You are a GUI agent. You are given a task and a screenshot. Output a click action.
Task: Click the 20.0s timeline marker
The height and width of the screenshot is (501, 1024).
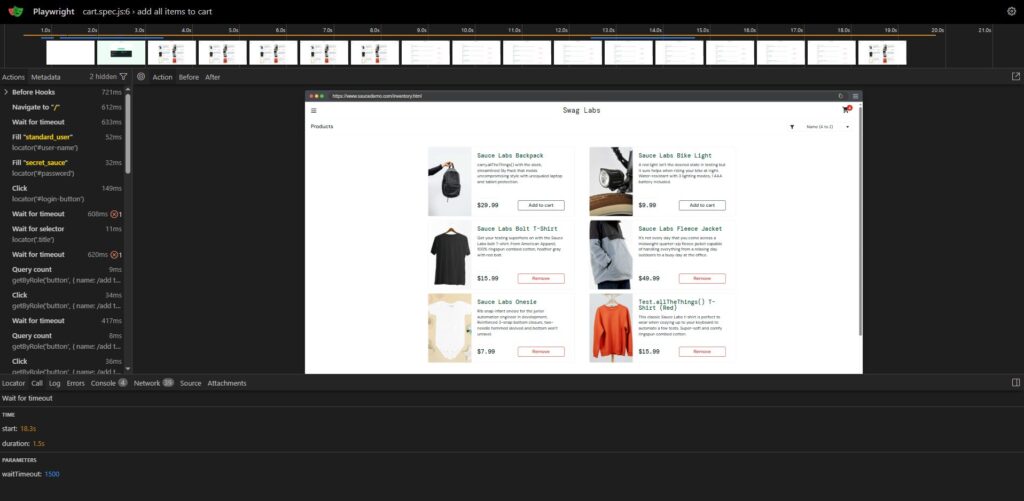point(937,30)
